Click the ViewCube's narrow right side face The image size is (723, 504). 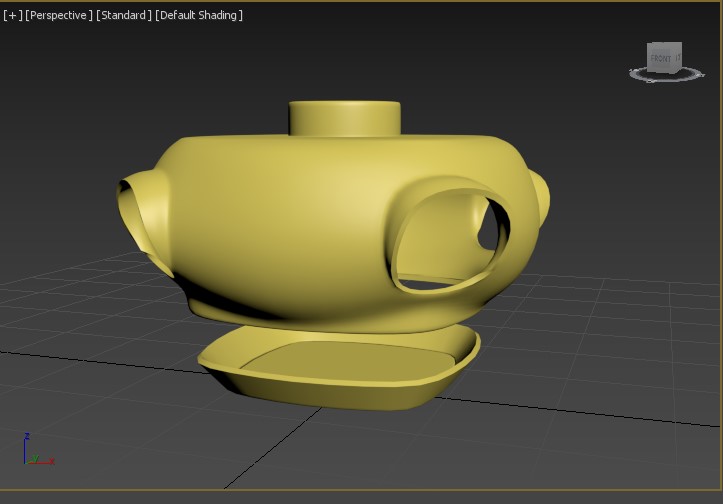pos(680,59)
